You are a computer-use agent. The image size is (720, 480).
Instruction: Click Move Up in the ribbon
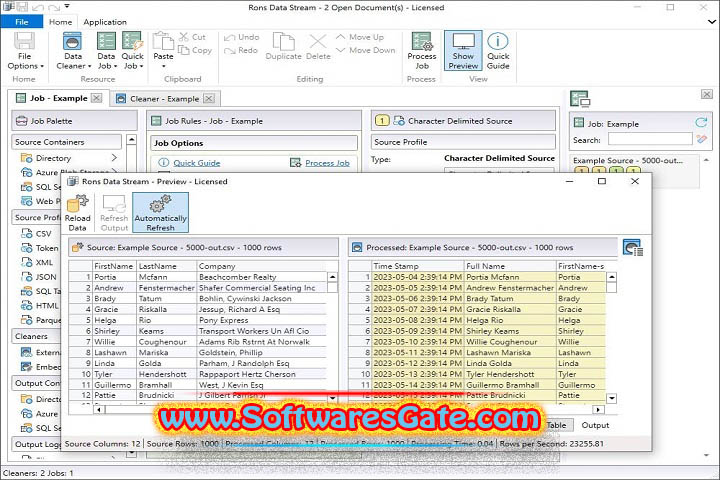tap(360, 37)
